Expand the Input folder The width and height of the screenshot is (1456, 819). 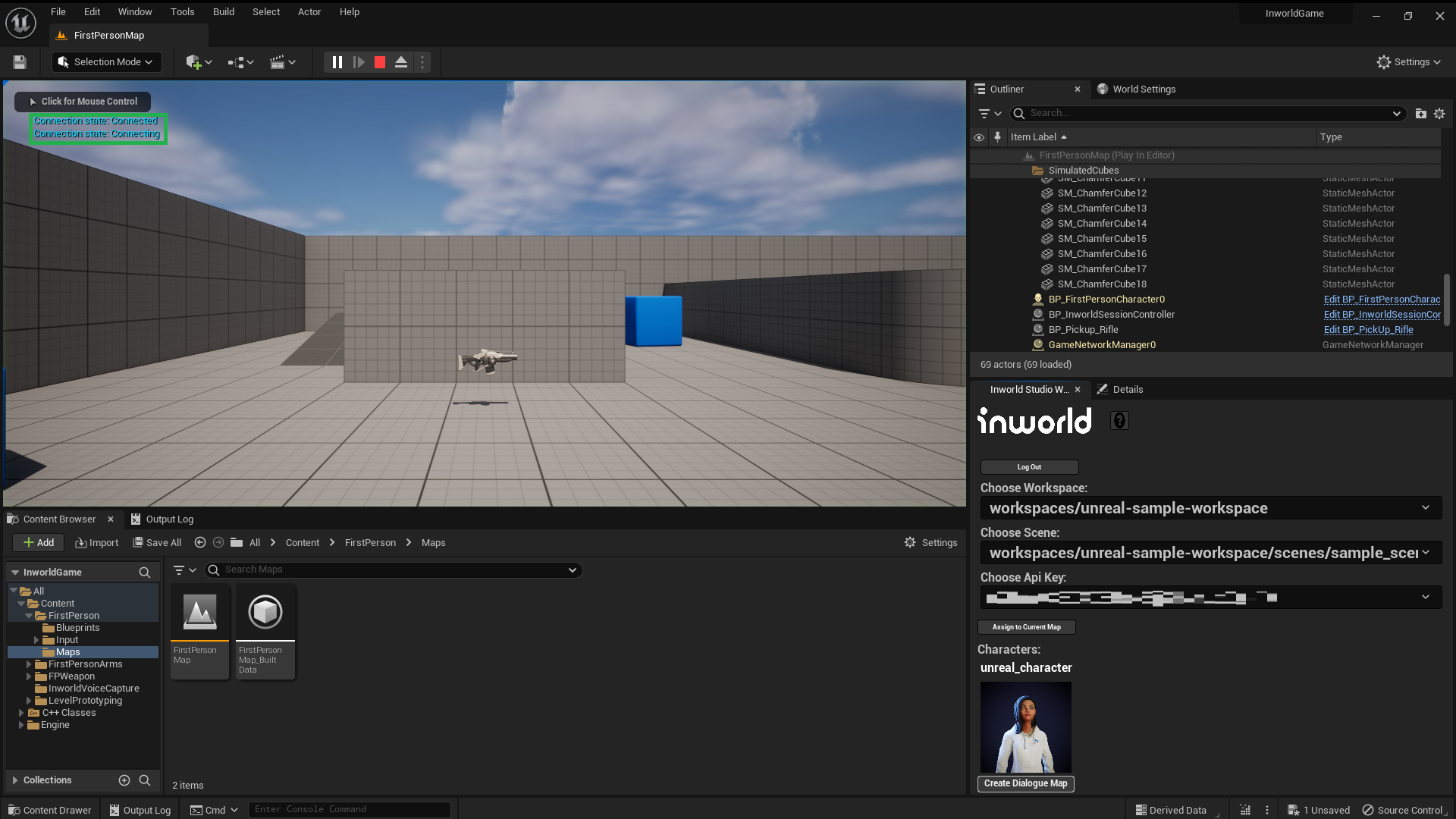coord(36,640)
